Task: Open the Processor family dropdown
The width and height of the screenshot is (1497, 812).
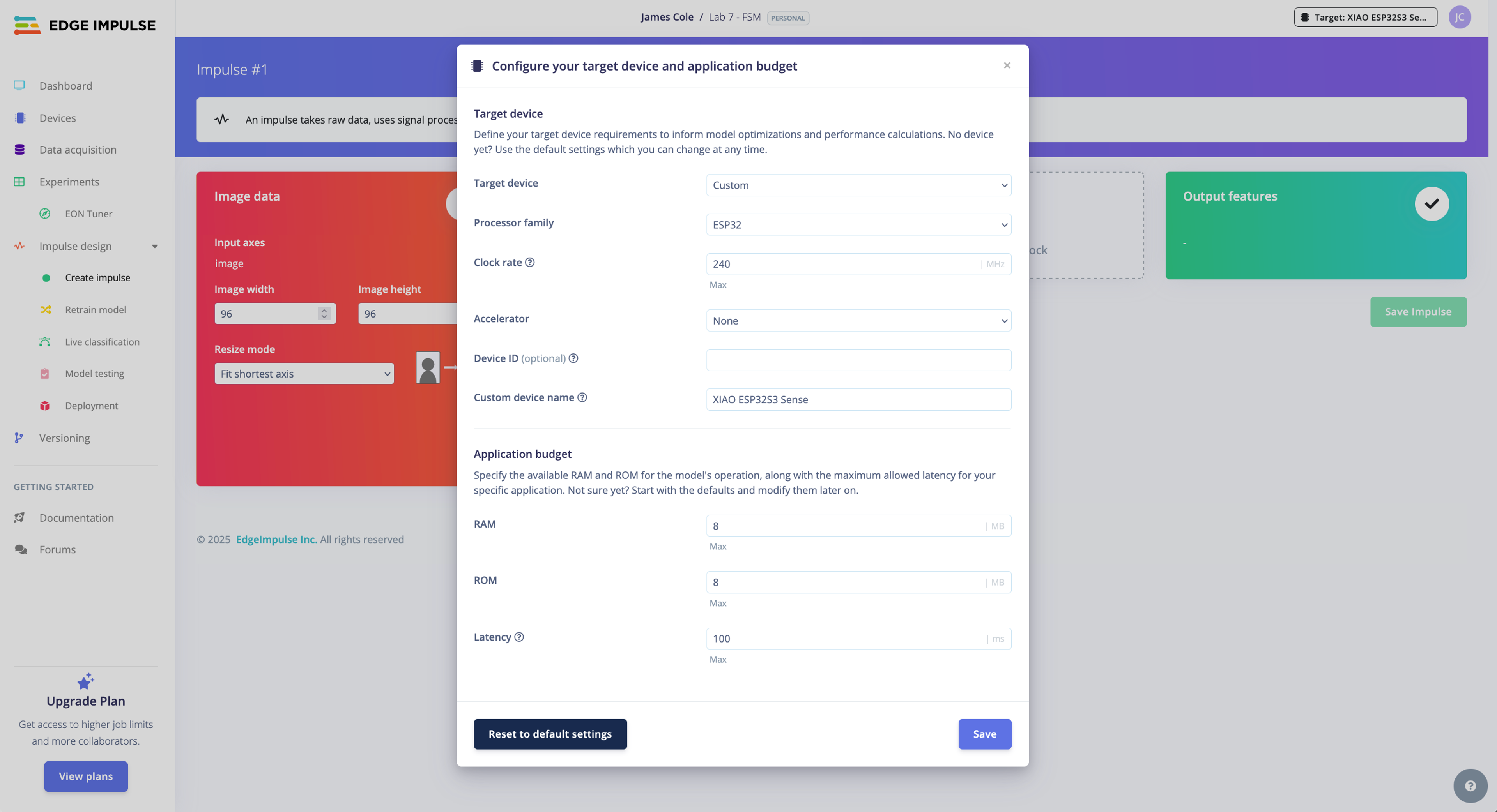Action: click(x=858, y=225)
